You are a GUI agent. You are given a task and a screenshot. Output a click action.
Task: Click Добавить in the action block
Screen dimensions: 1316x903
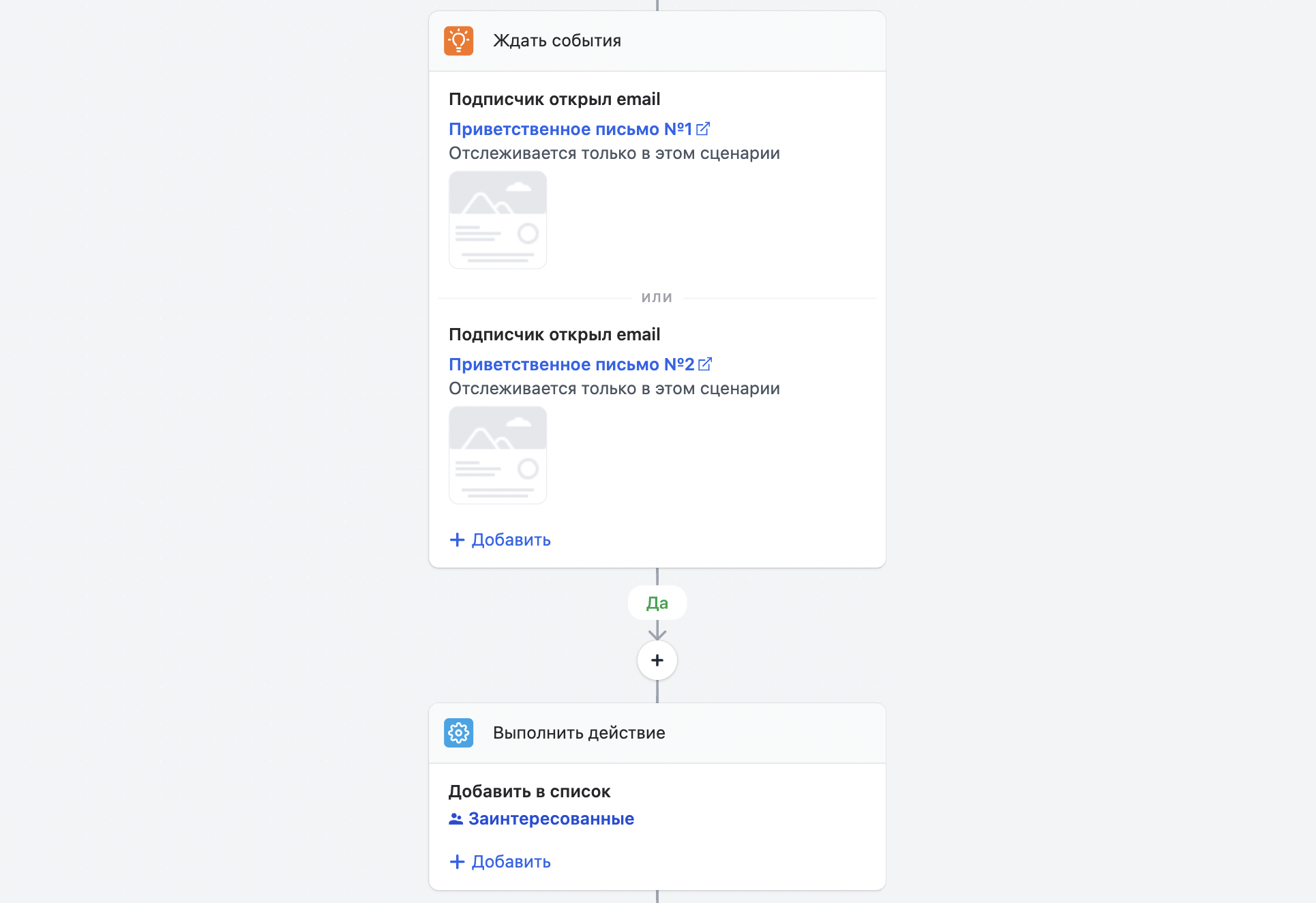coord(500,861)
